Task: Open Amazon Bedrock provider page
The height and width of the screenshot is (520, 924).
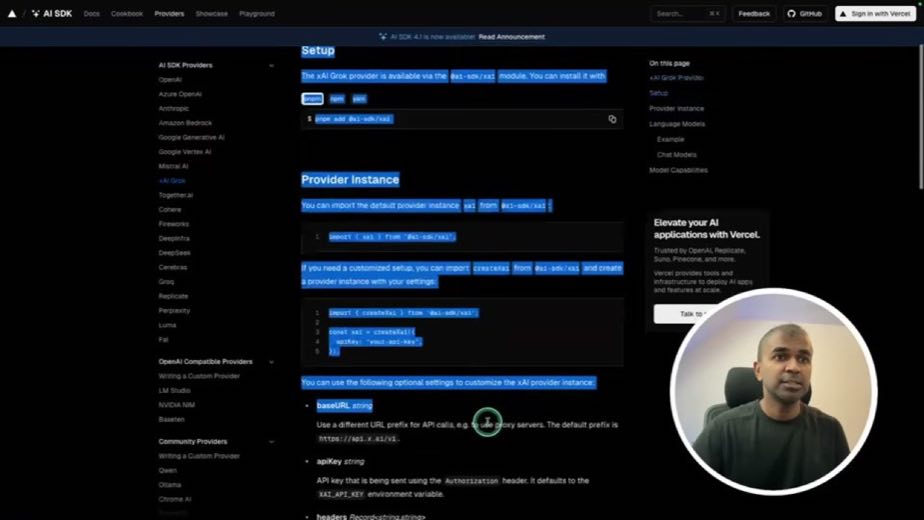Action: coord(185,123)
